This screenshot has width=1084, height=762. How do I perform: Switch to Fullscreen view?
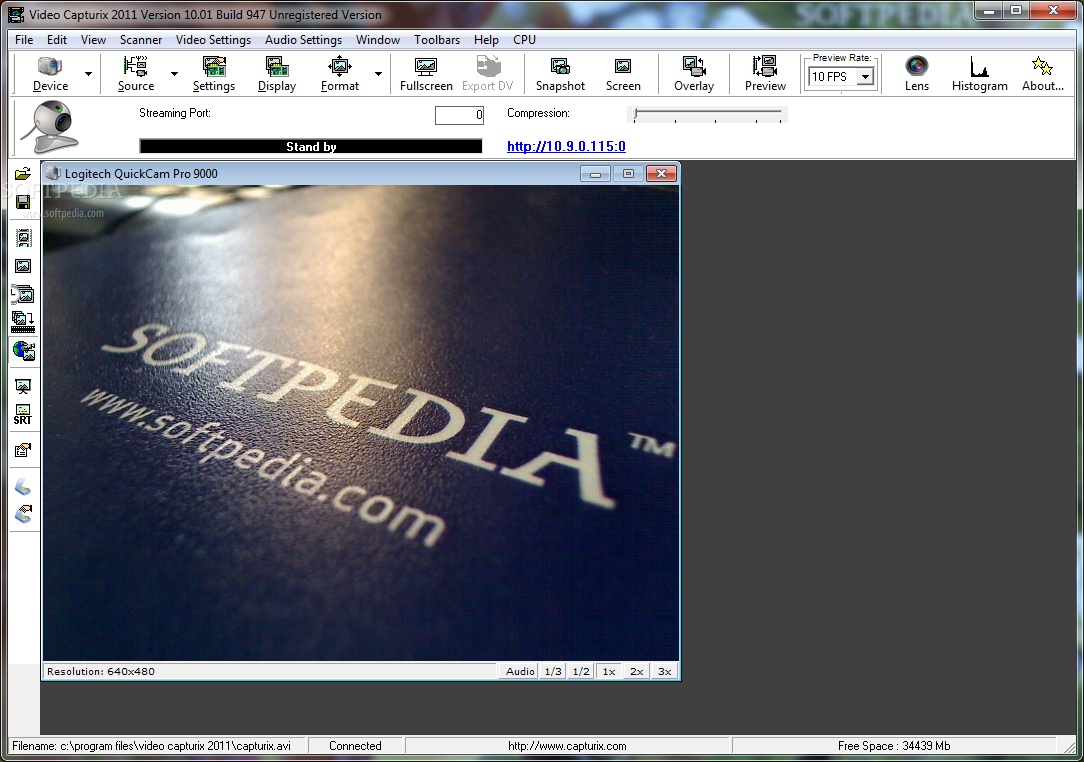426,75
